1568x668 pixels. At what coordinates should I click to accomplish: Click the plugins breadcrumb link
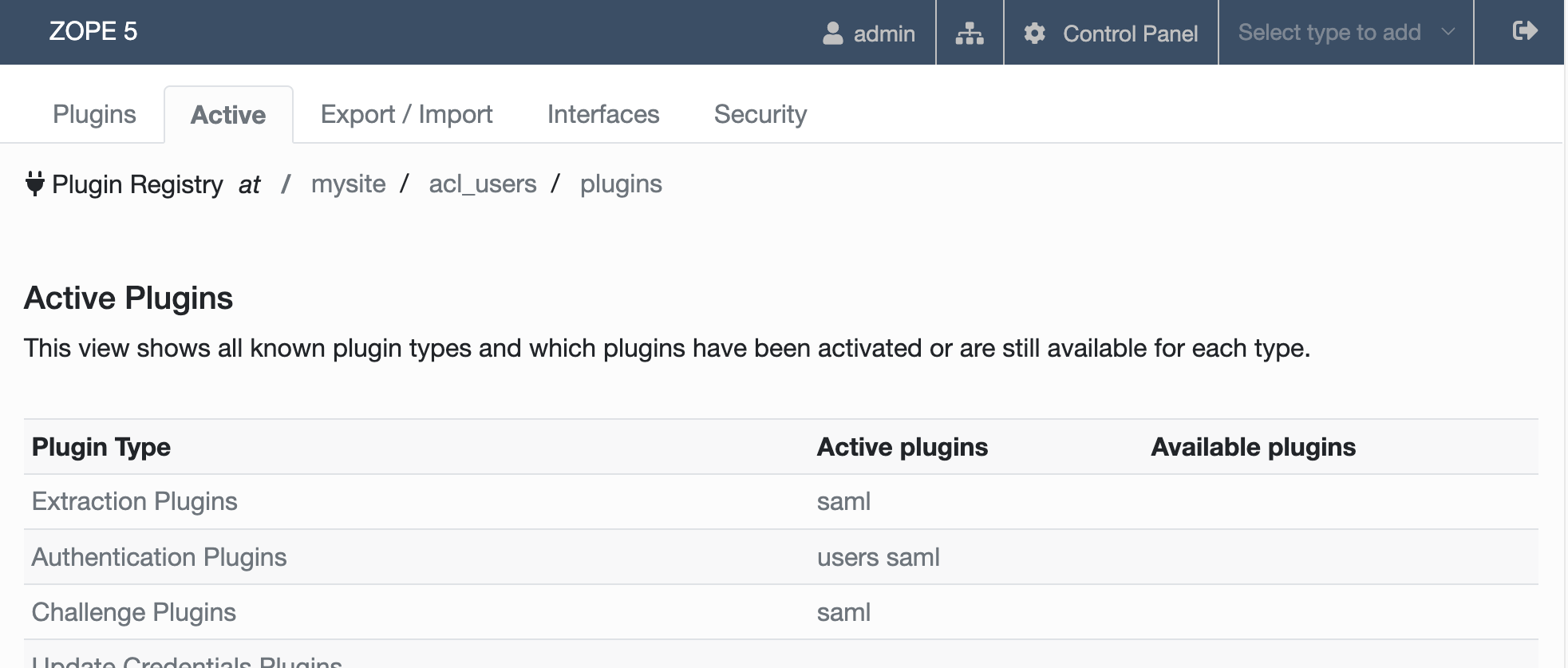pyautogui.click(x=621, y=184)
